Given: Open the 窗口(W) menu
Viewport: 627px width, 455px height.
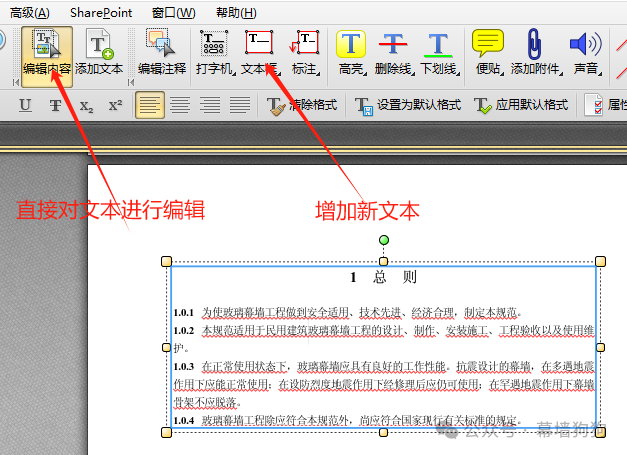Looking at the screenshot, I should [x=174, y=12].
